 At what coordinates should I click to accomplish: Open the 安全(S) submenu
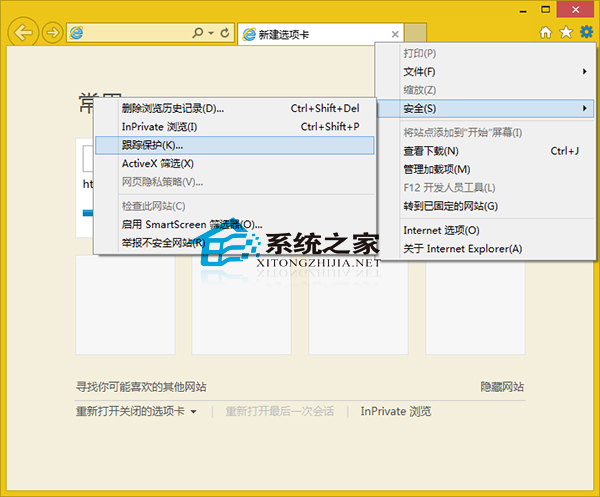click(485, 109)
